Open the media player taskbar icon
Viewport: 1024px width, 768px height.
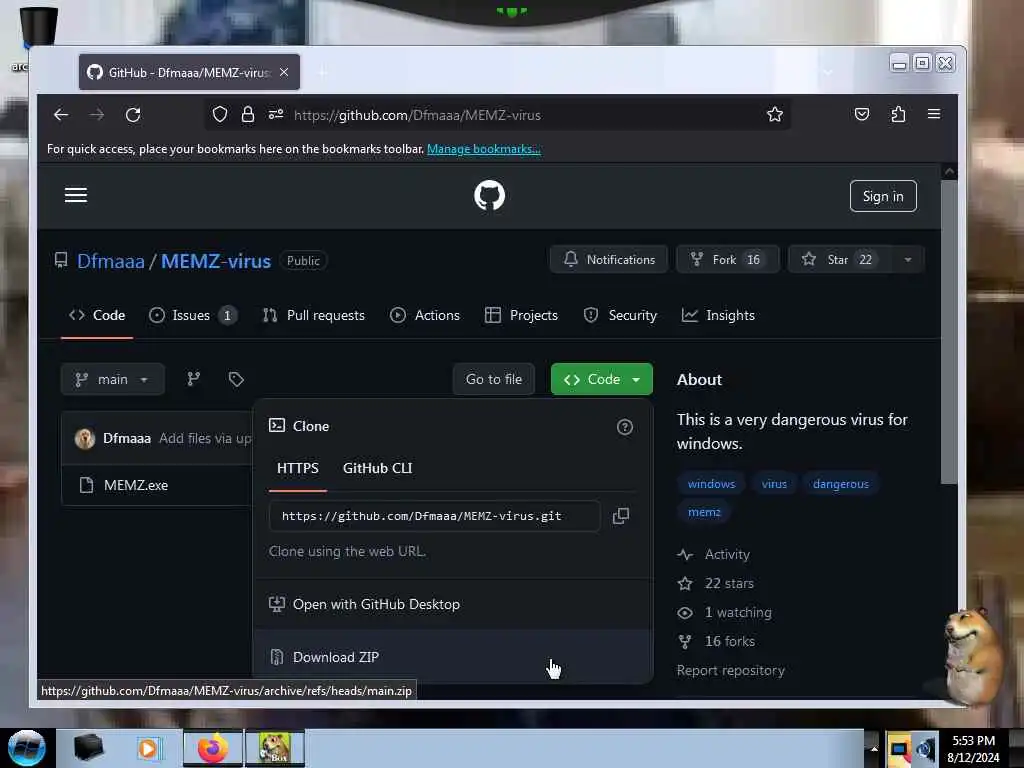[x=149, y=748]
